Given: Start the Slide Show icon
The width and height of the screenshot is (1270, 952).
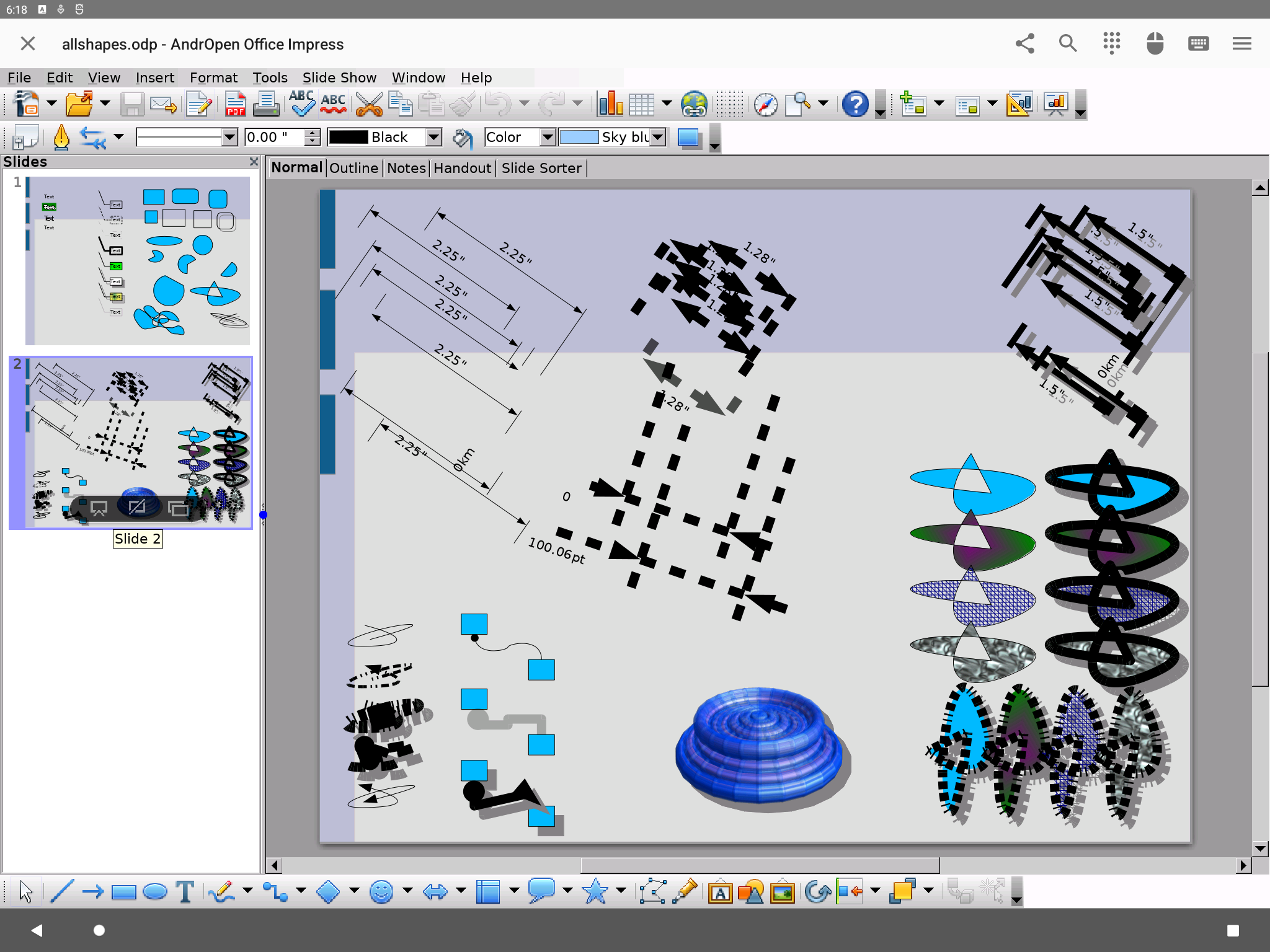Looking at the screenshot, I should 1055,104.
